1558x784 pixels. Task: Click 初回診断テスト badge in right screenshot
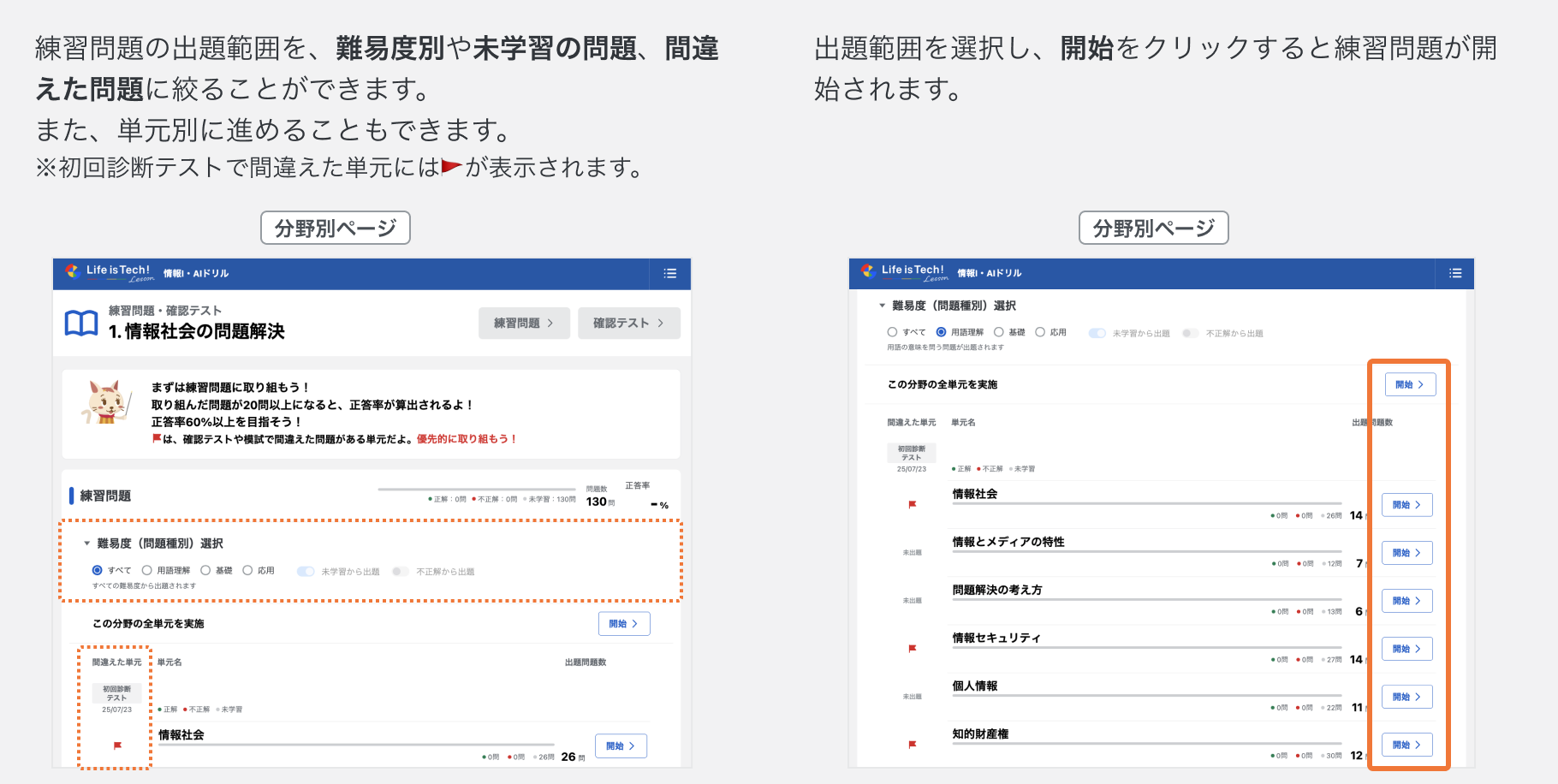912,453
